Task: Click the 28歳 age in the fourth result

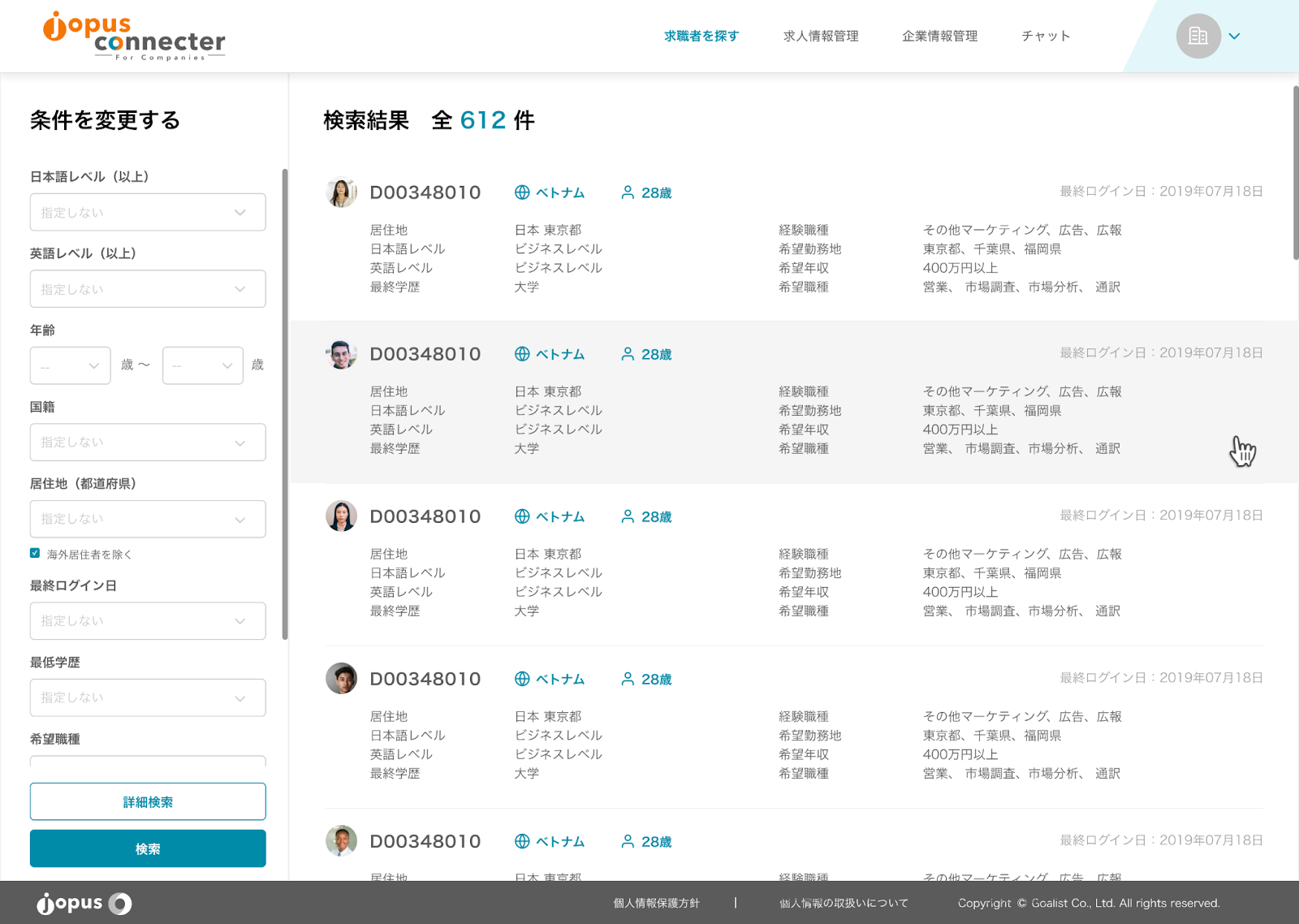Action: point(657,679)
